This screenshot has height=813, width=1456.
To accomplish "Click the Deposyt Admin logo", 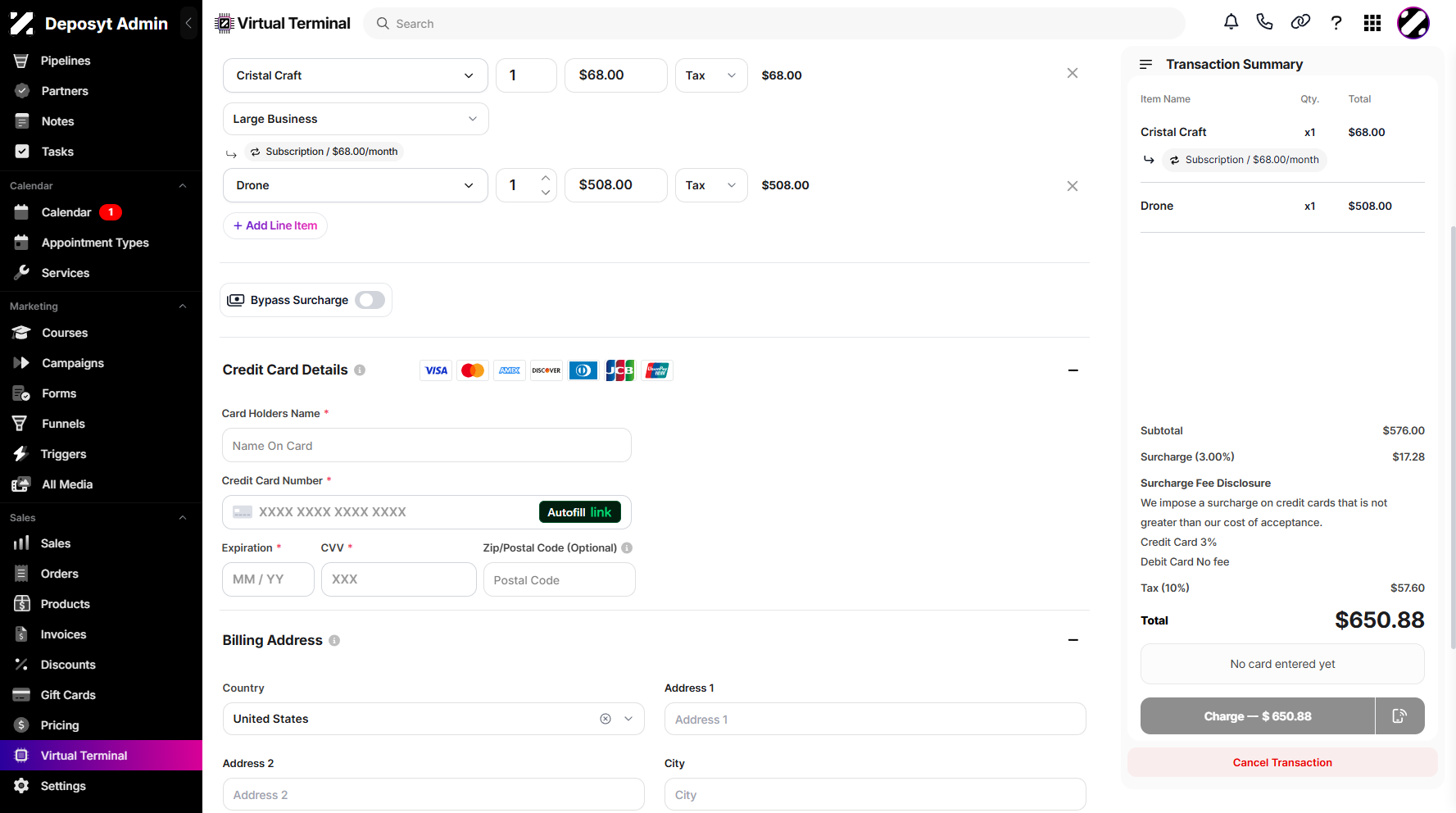I will 22,23.
